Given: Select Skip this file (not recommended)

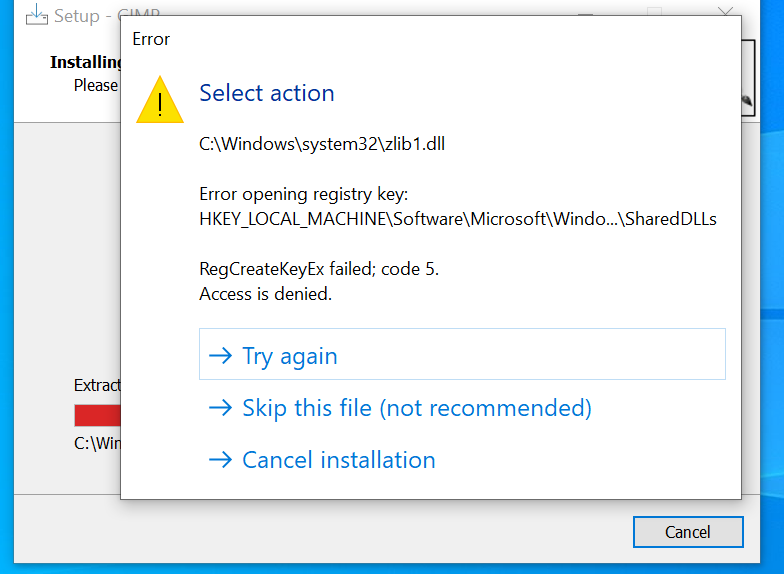Looking at the screenshot, I should pos(416,408).
